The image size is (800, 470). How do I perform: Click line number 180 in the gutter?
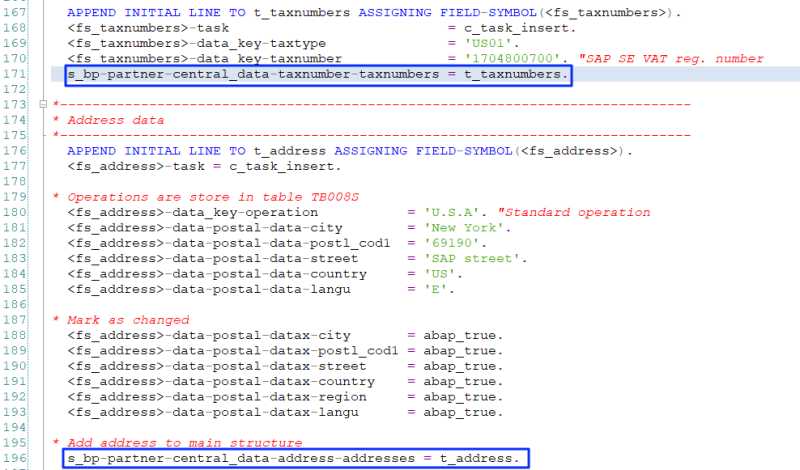(14, 212)
